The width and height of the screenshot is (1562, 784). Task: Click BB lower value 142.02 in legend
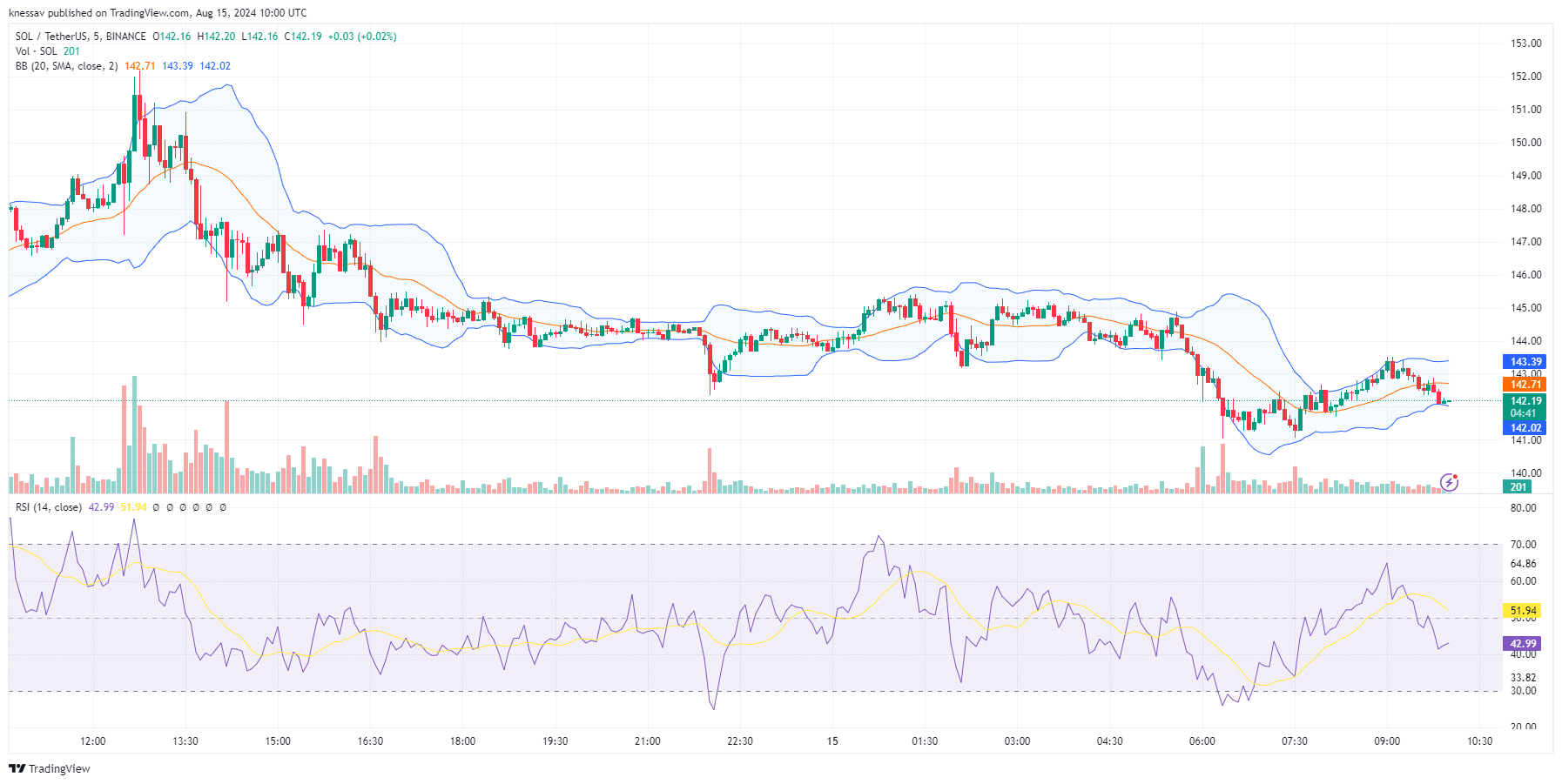click(215, 66)
